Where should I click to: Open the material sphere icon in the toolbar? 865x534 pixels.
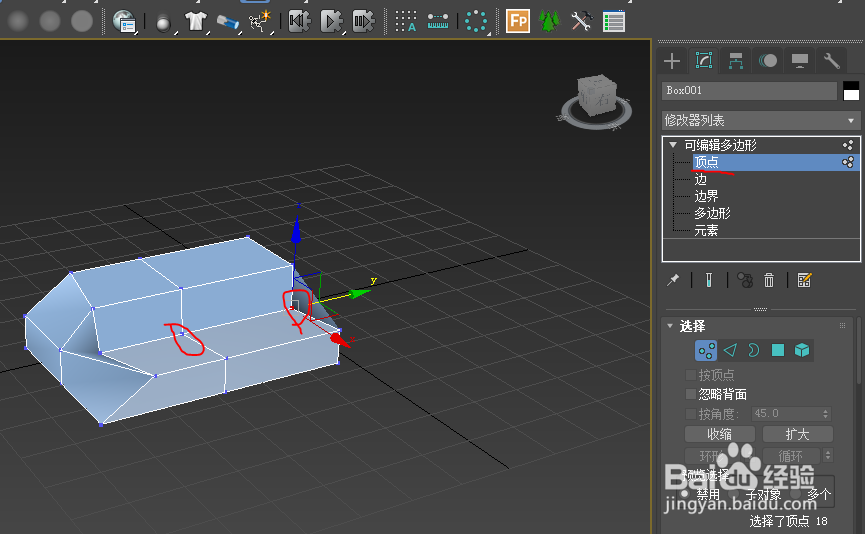(x=163, y=23)
